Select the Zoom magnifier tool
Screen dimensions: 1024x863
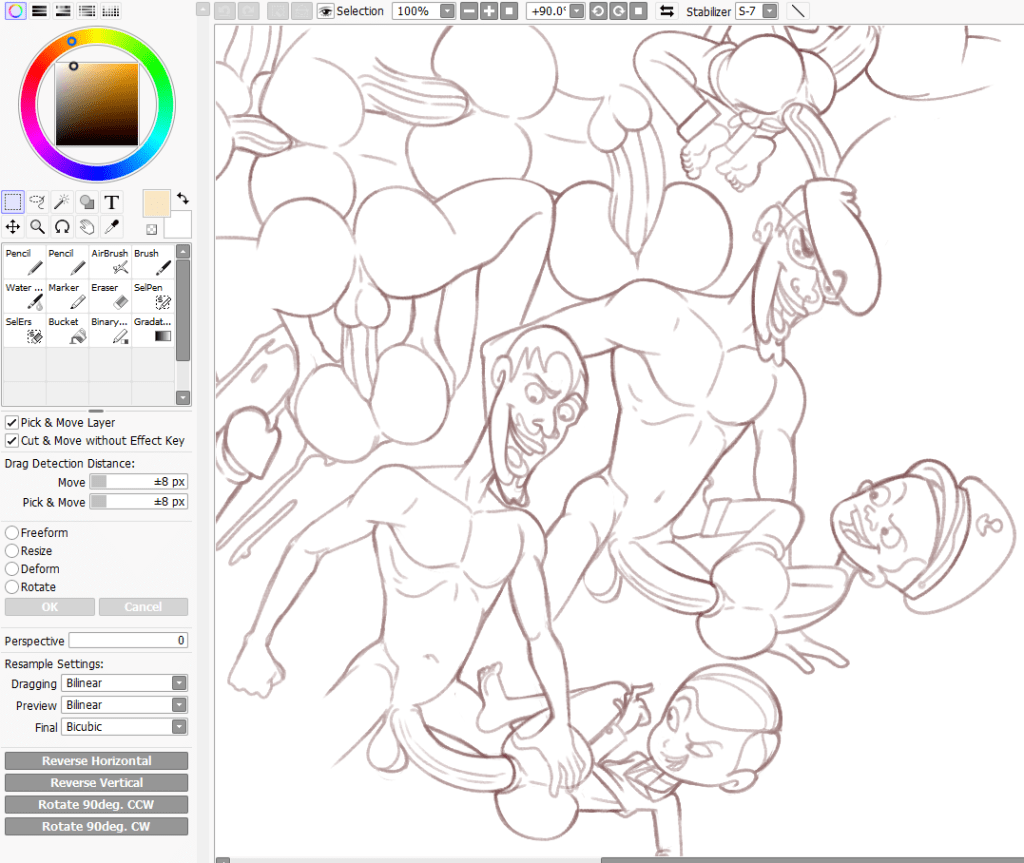point(38,227)
